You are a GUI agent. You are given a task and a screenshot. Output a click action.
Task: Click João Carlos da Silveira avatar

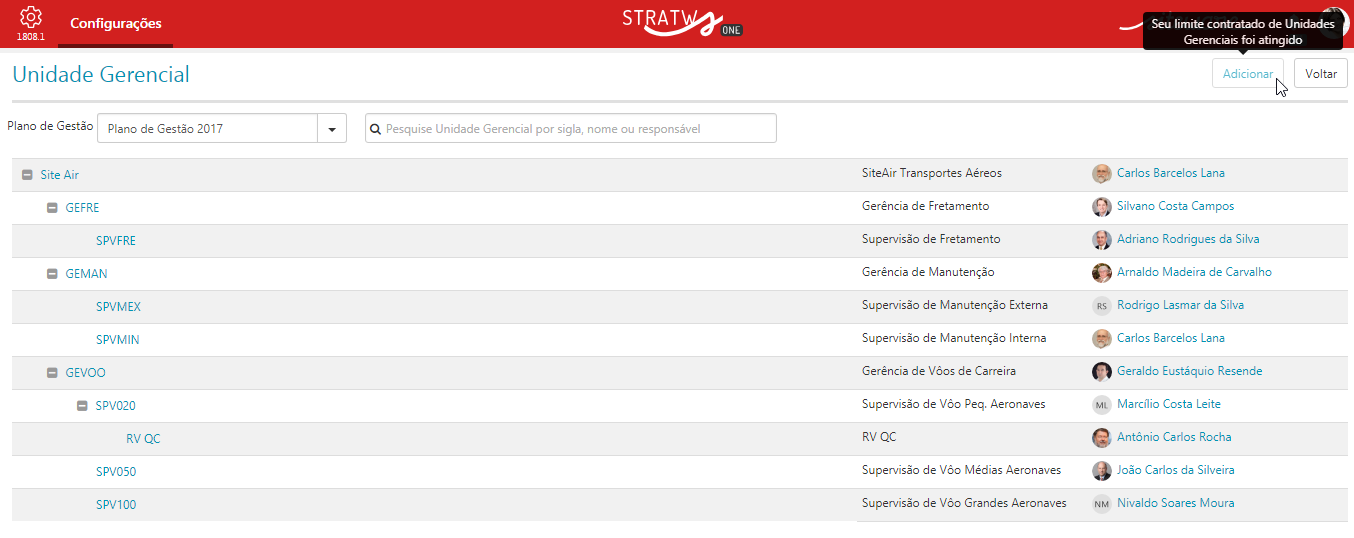pos(1101,470)
